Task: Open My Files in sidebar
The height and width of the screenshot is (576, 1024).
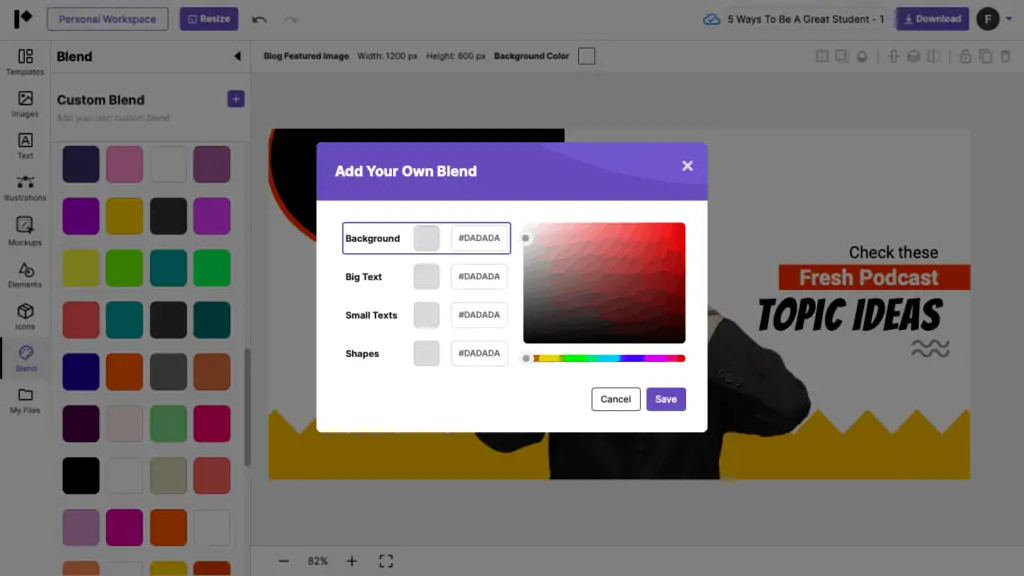Action: (25, 400)
